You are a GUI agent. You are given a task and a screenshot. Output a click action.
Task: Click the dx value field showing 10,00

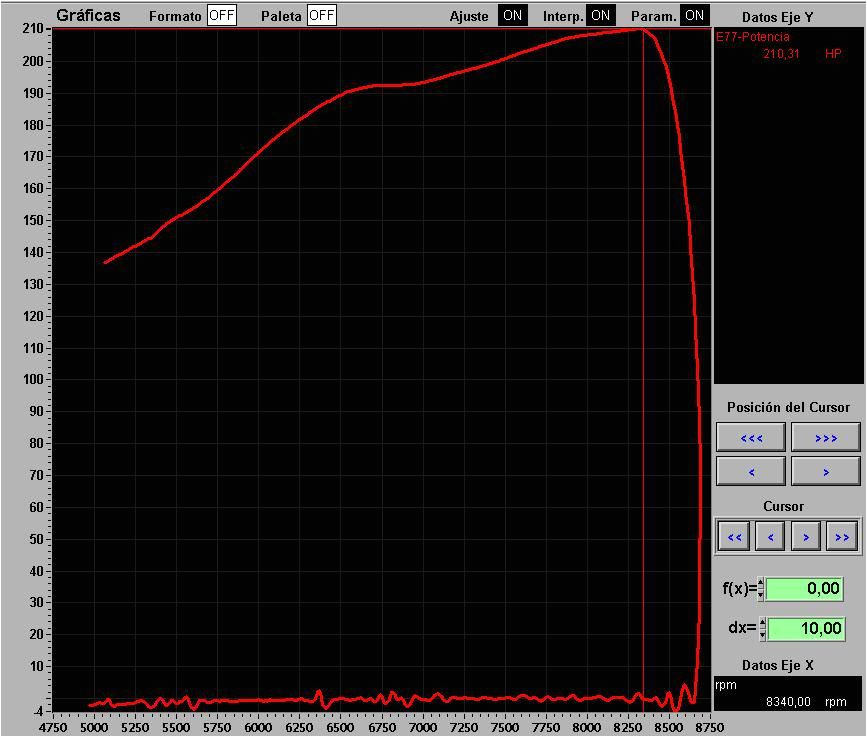(x=804, y=629)
